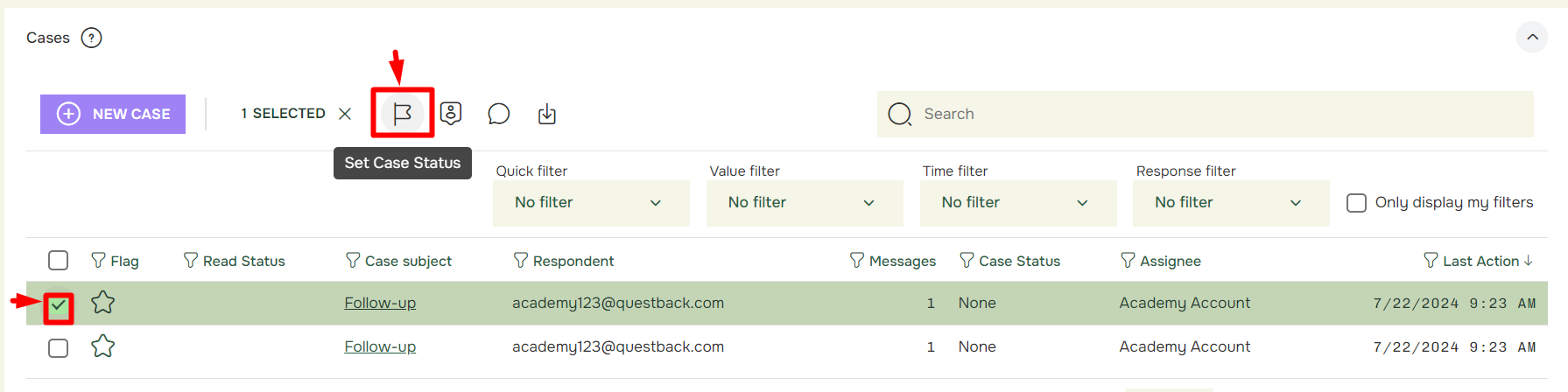Click into the Search field
The image size is (1568, 392).
[1206, 114]
